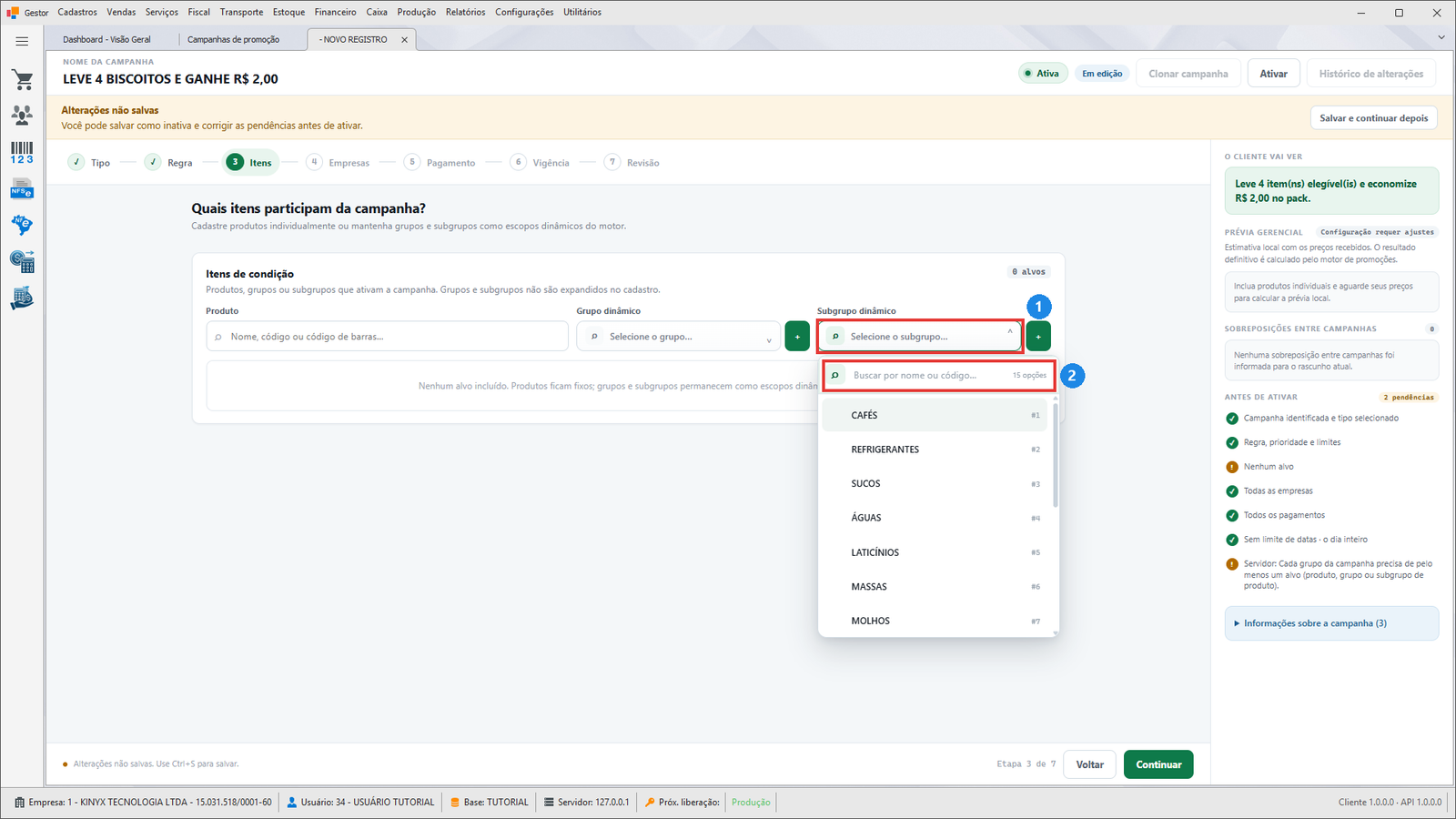Select CAFÉS from the subgroup list
This screenshot has height=819, width=1456.
(935, 415)
